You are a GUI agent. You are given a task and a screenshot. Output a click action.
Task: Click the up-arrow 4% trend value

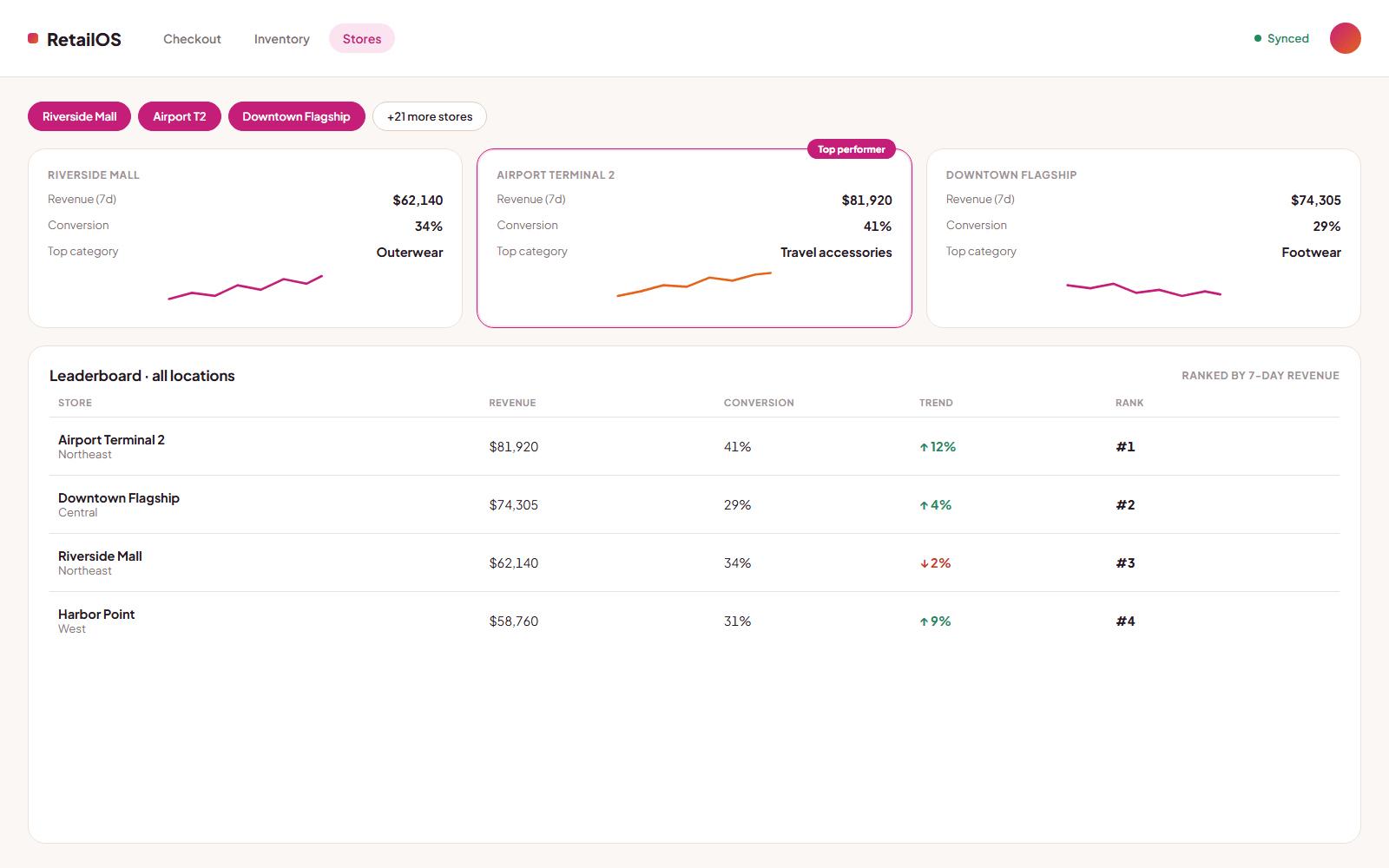click(936, 505)
